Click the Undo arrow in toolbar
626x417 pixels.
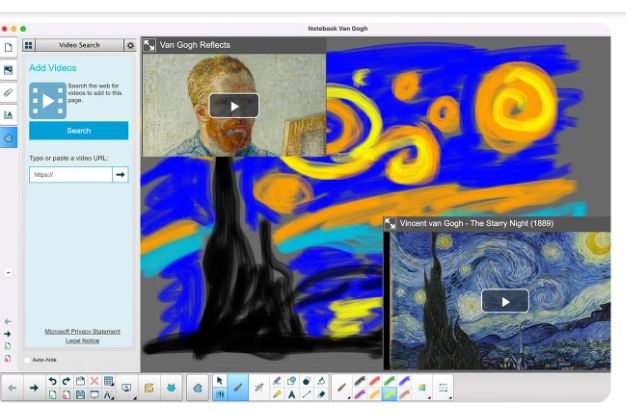52,381
